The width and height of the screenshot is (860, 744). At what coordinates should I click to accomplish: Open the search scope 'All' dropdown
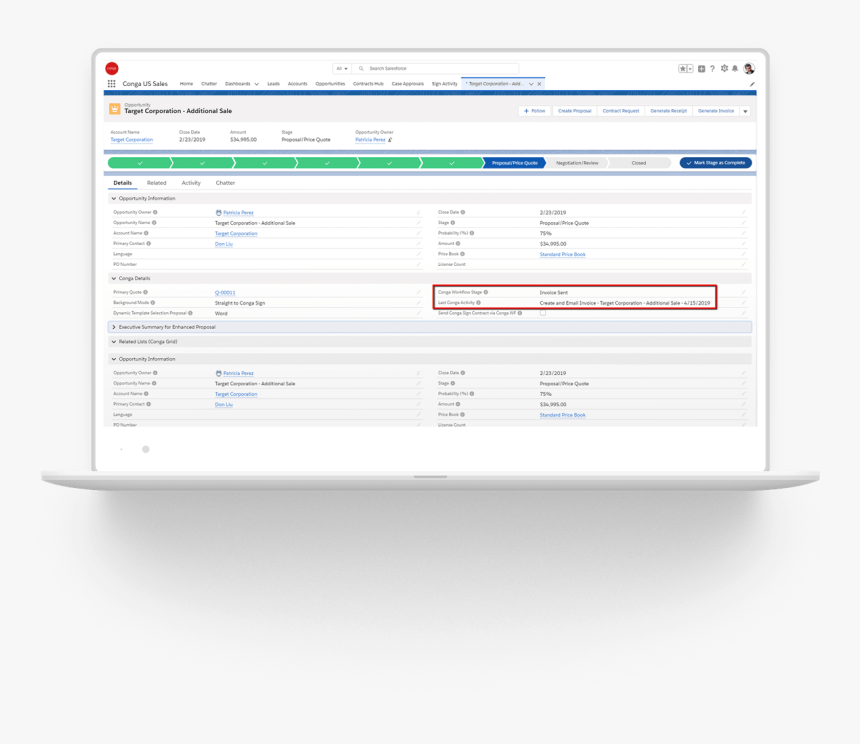[x=341, y=69]
